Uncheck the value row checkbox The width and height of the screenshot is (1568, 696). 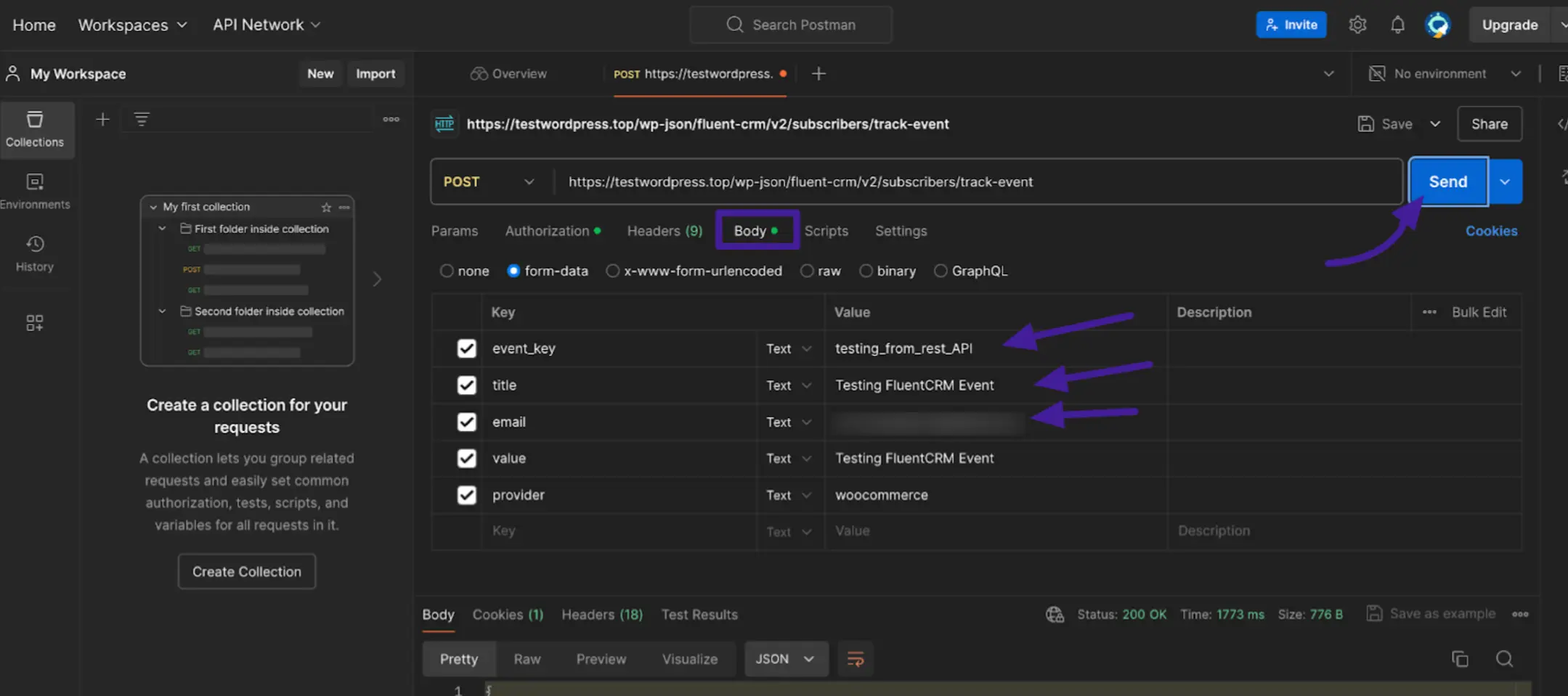tap(466, 459)
